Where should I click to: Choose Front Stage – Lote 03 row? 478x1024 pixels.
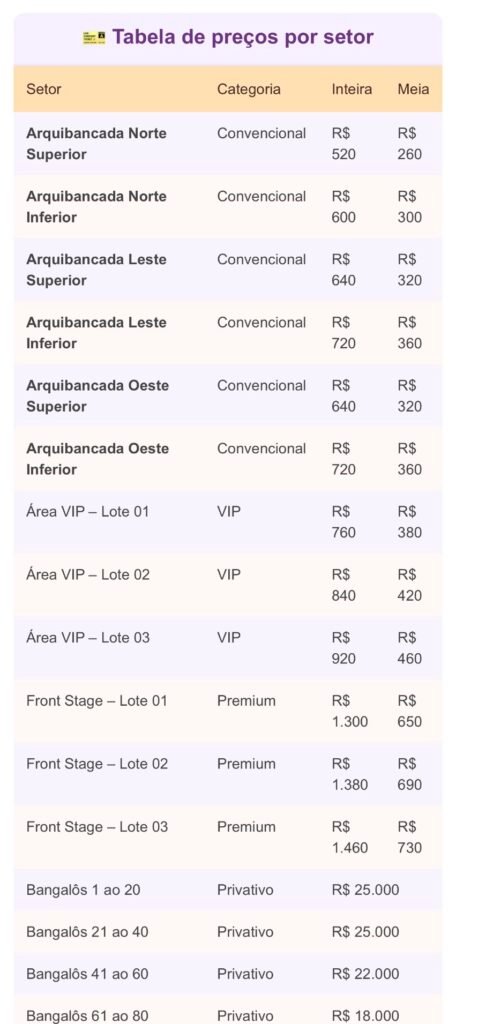(x=227, y=837)
